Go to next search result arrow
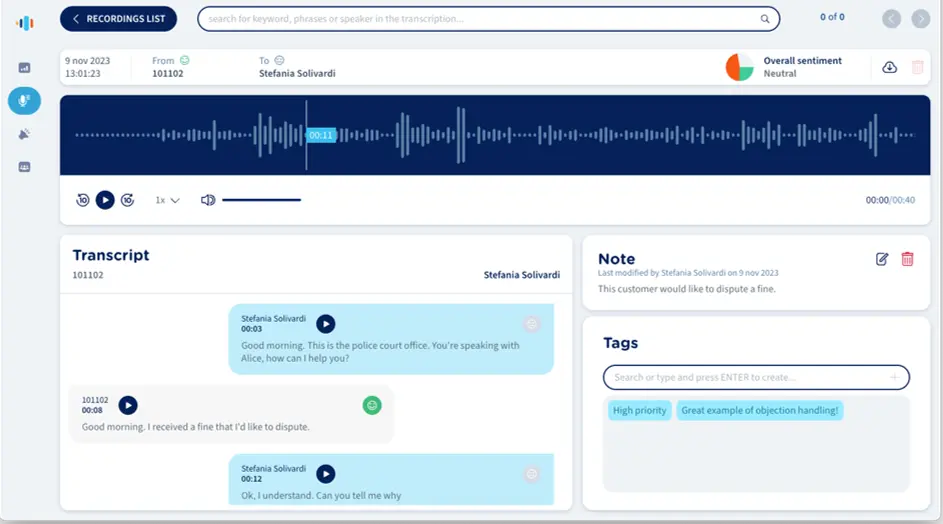Screen dimensions: 943x524 [920, 19]
